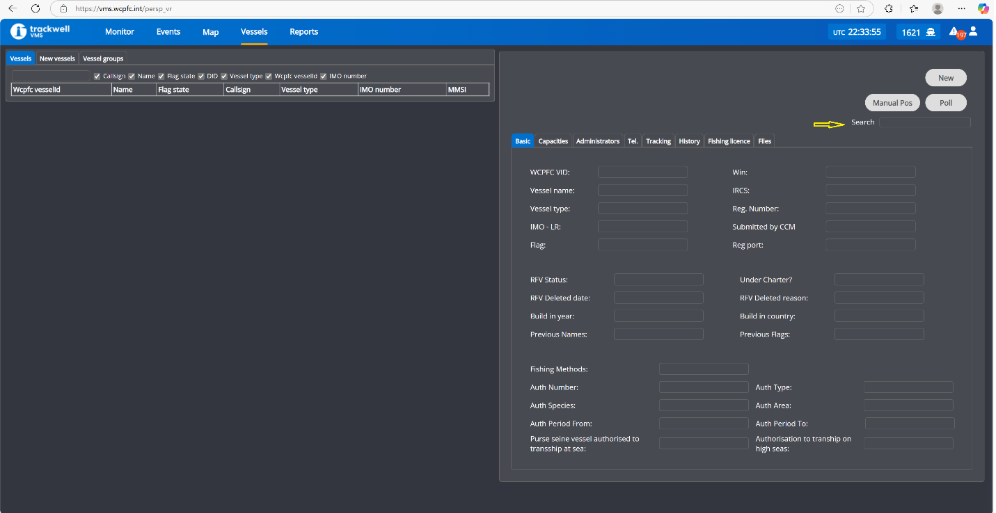Open browser settings and more menu

click(x=961, y=9)
